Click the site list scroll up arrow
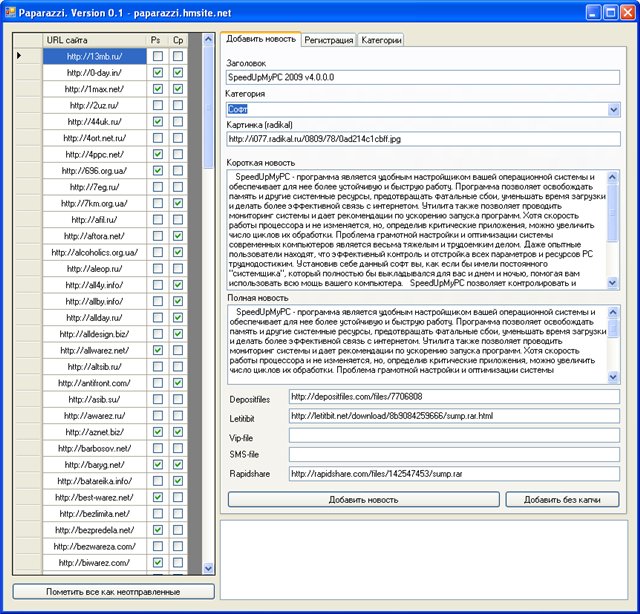The height and width of the screenshot is (614, 640). pos(208,40)
